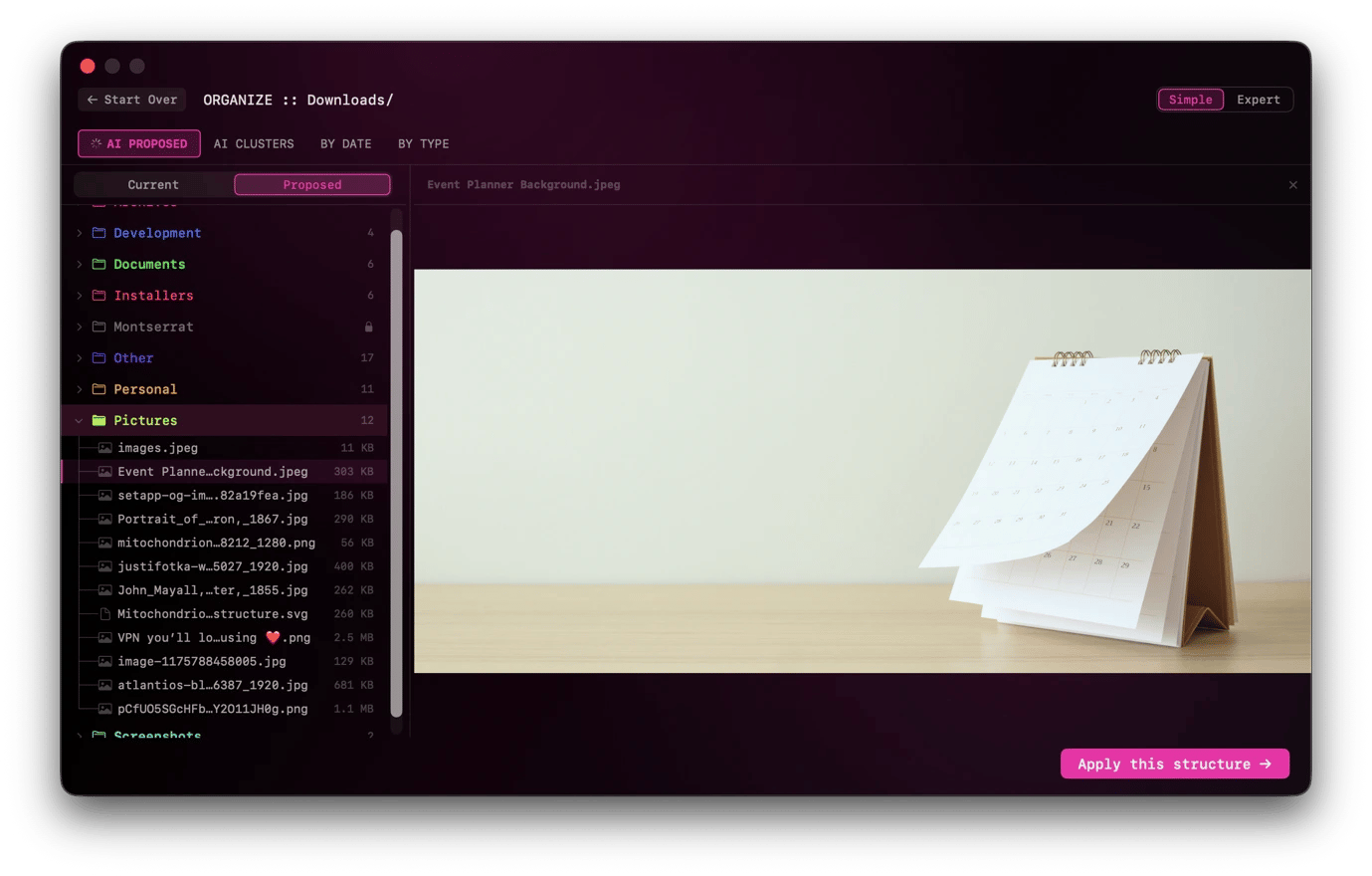The height and width of the screenshot is (876, 1372).
Task: Click image icon beside pCfUO5SGcHFb…Y2O11JH0g.png
Action: coord(104,709)
